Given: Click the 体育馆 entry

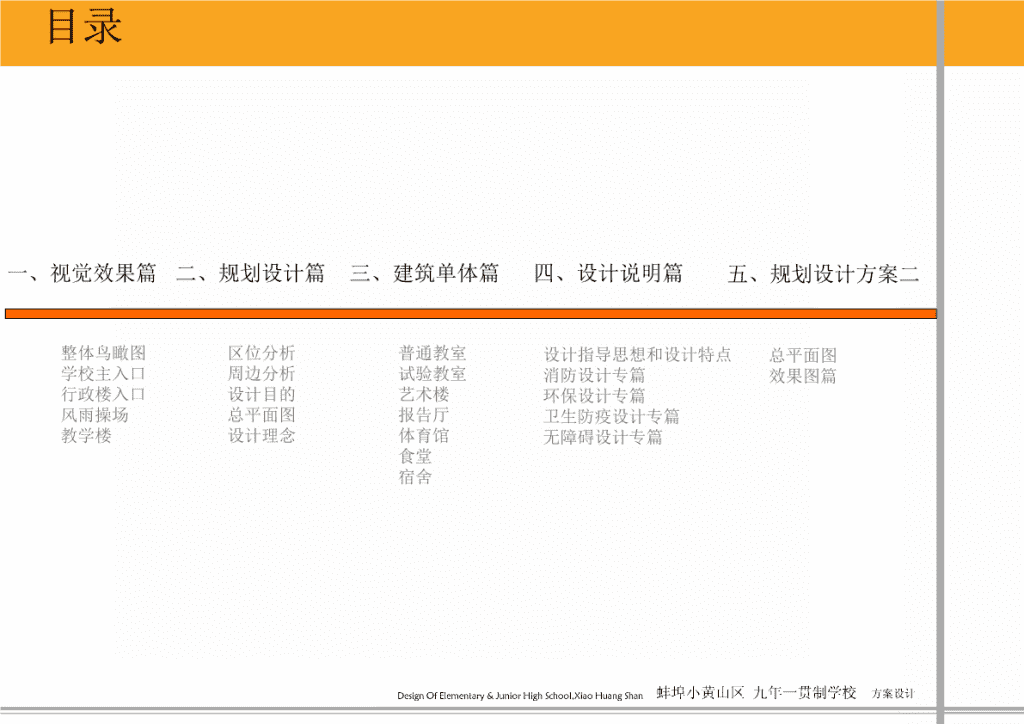Looking at the screenshot, I should tap(424, 435).
